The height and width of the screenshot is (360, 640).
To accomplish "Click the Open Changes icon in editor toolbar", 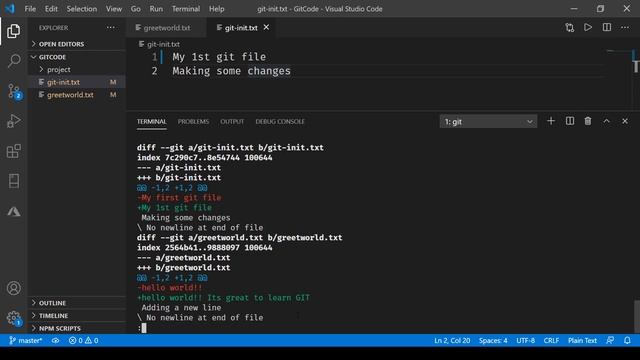I will click(569, 28).
